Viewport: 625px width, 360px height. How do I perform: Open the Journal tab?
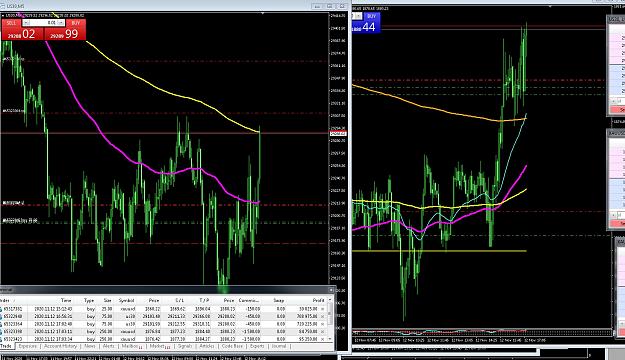279,346
